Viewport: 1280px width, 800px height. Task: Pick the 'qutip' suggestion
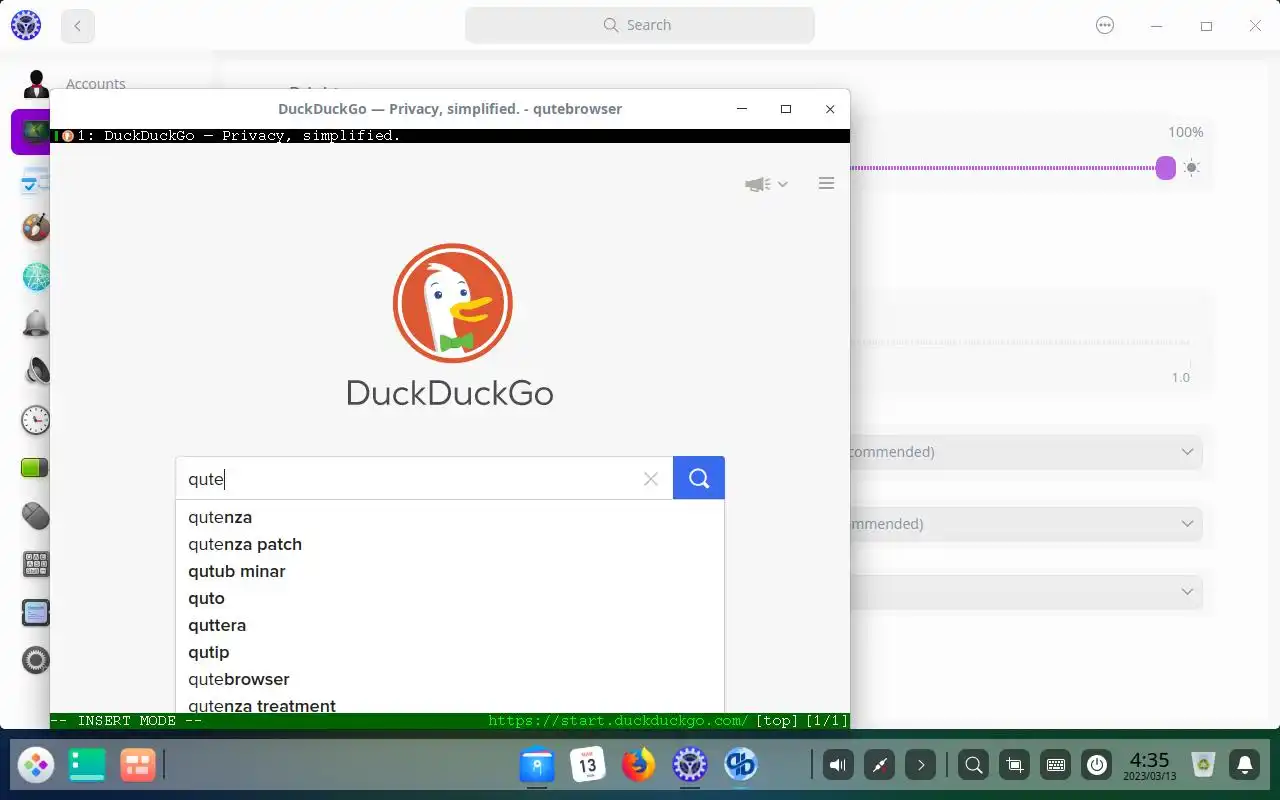[450, 652]
